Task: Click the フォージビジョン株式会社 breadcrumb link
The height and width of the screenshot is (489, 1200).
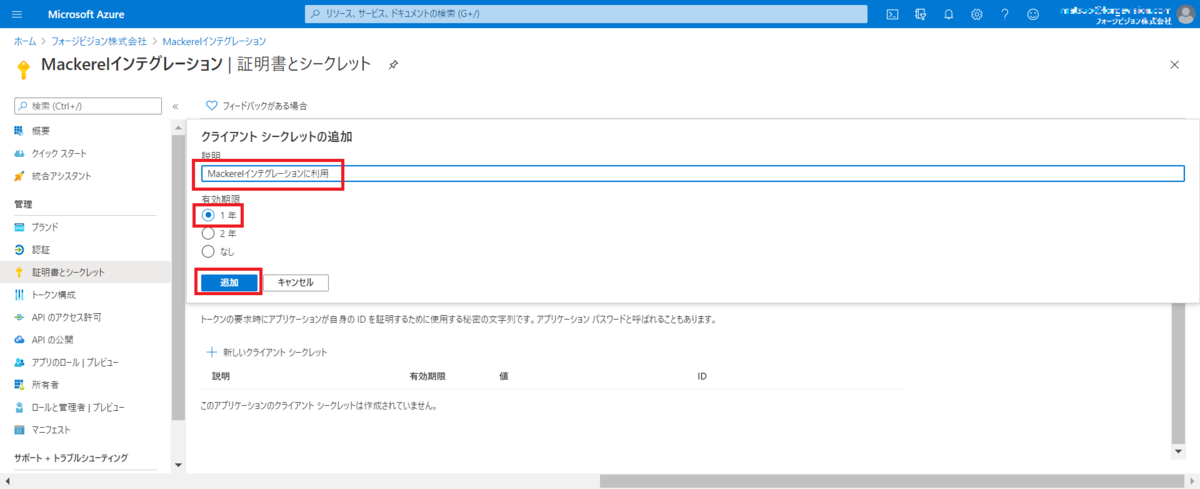Action: pos(101,41)
